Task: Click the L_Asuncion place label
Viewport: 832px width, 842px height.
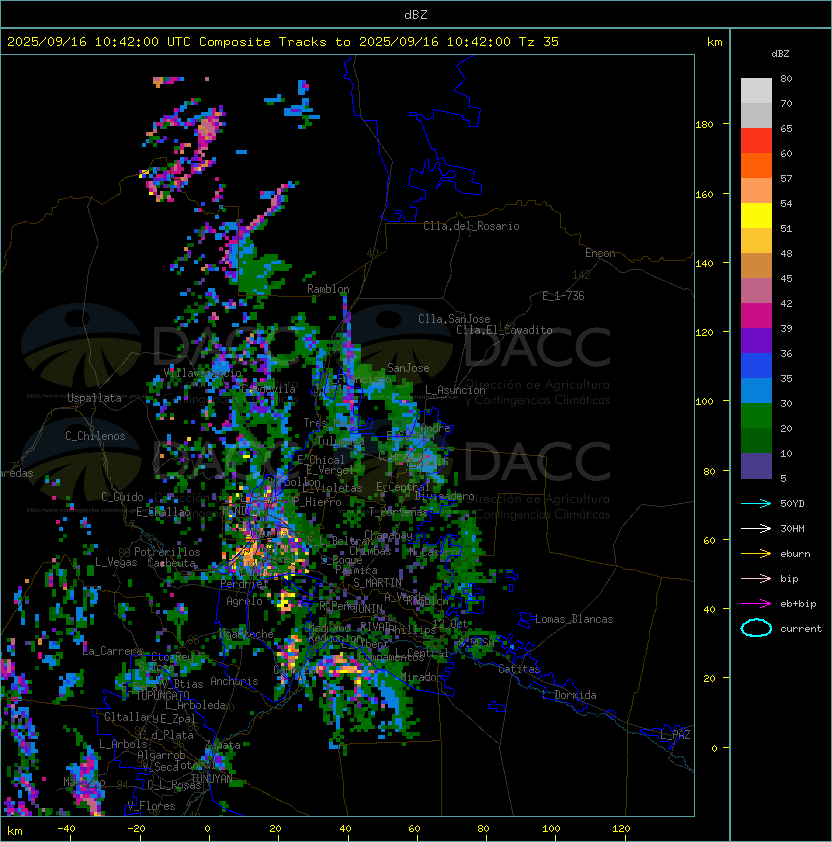Action: [455, 390]
